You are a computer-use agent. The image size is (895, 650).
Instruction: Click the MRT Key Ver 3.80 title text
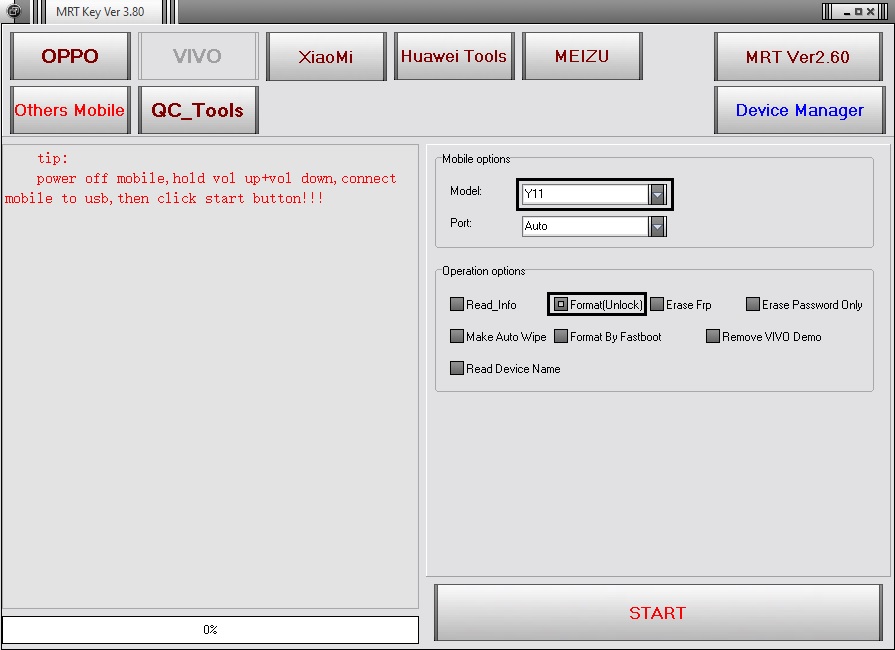point(100,11)
